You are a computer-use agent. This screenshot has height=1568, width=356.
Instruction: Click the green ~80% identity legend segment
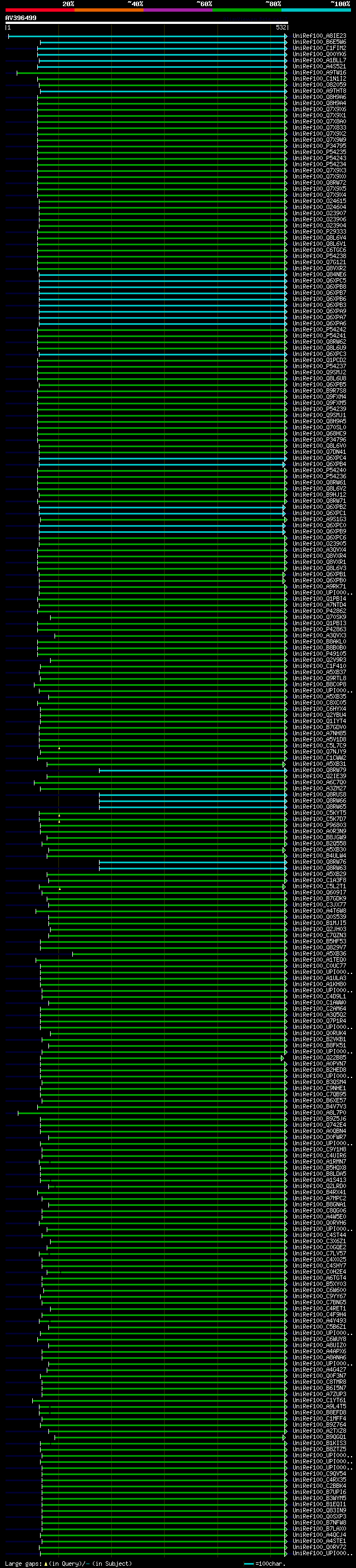(247, 10)
